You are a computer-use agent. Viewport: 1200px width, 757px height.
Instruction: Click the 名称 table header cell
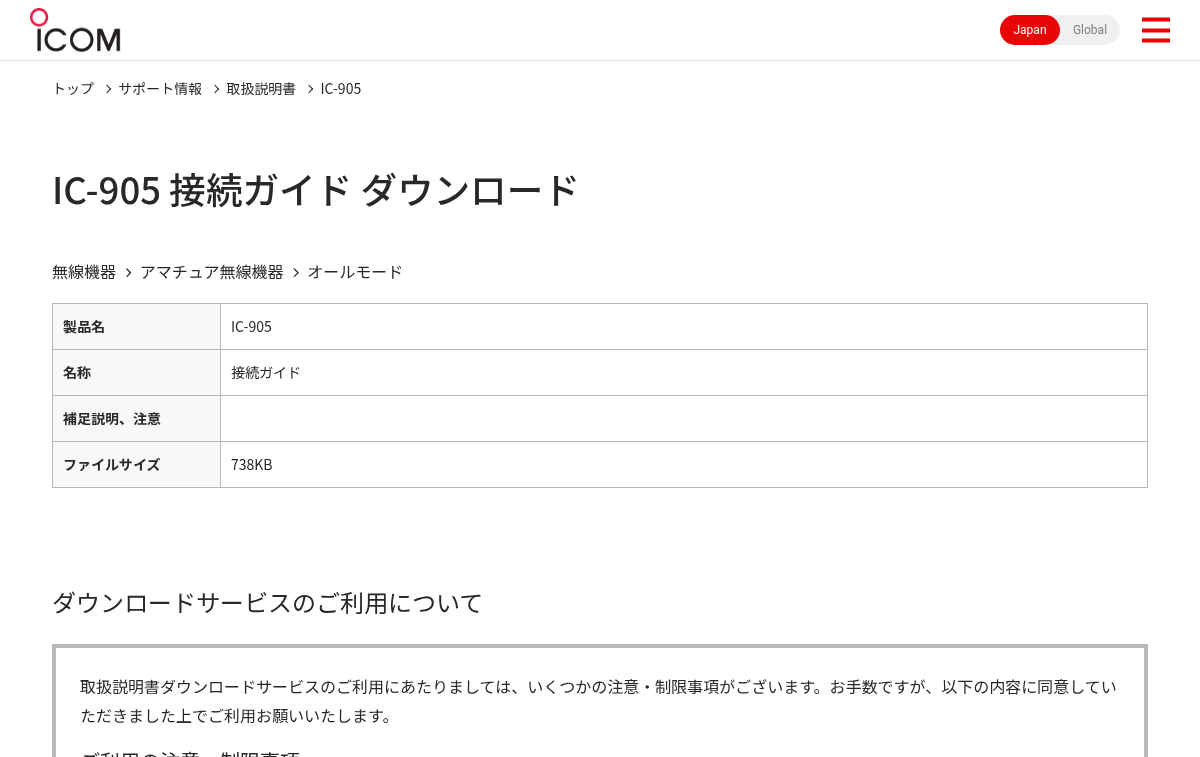[136, 373]
